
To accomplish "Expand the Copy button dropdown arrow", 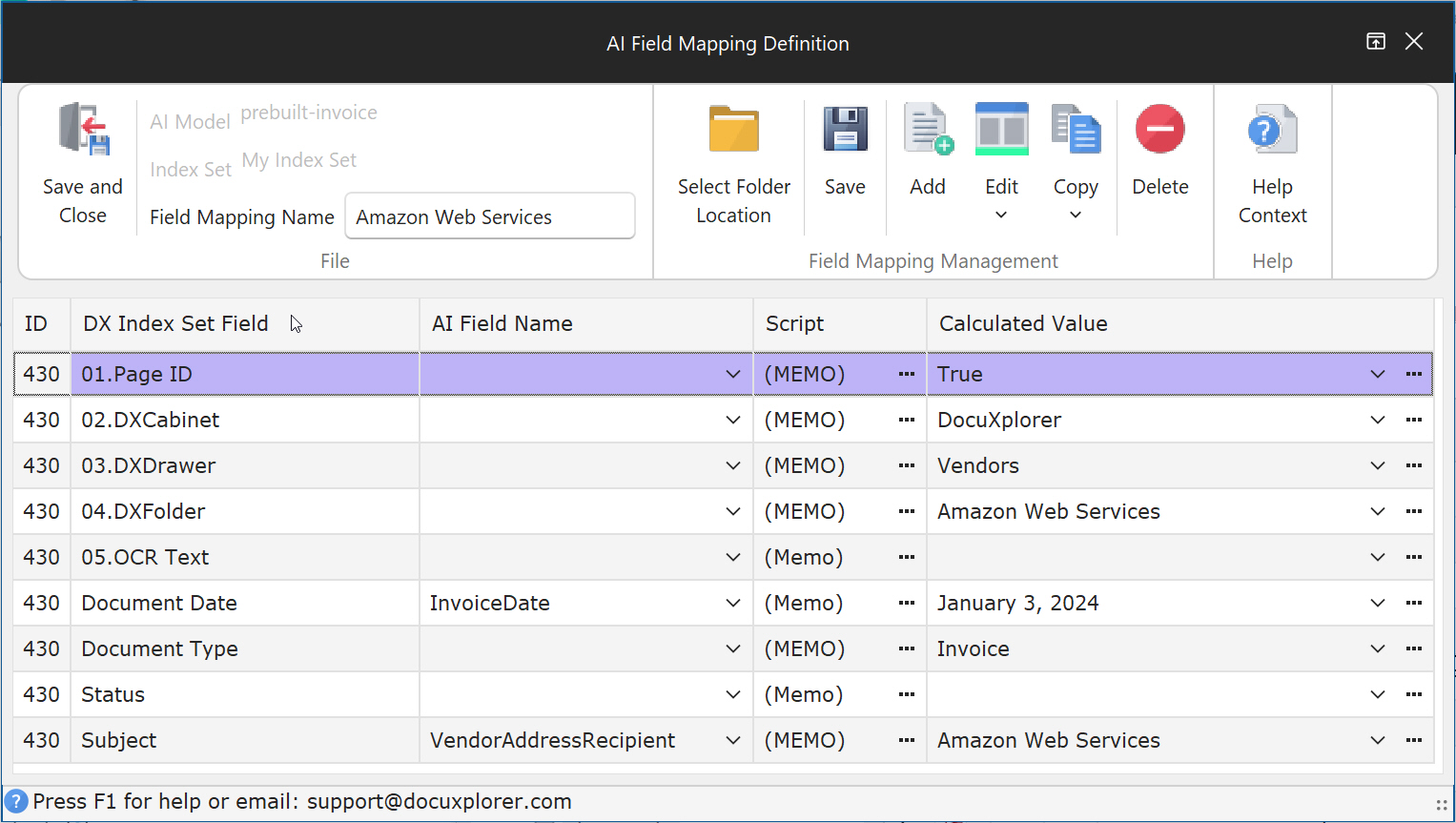I will pyautogui.click(x=1076, y=216).
